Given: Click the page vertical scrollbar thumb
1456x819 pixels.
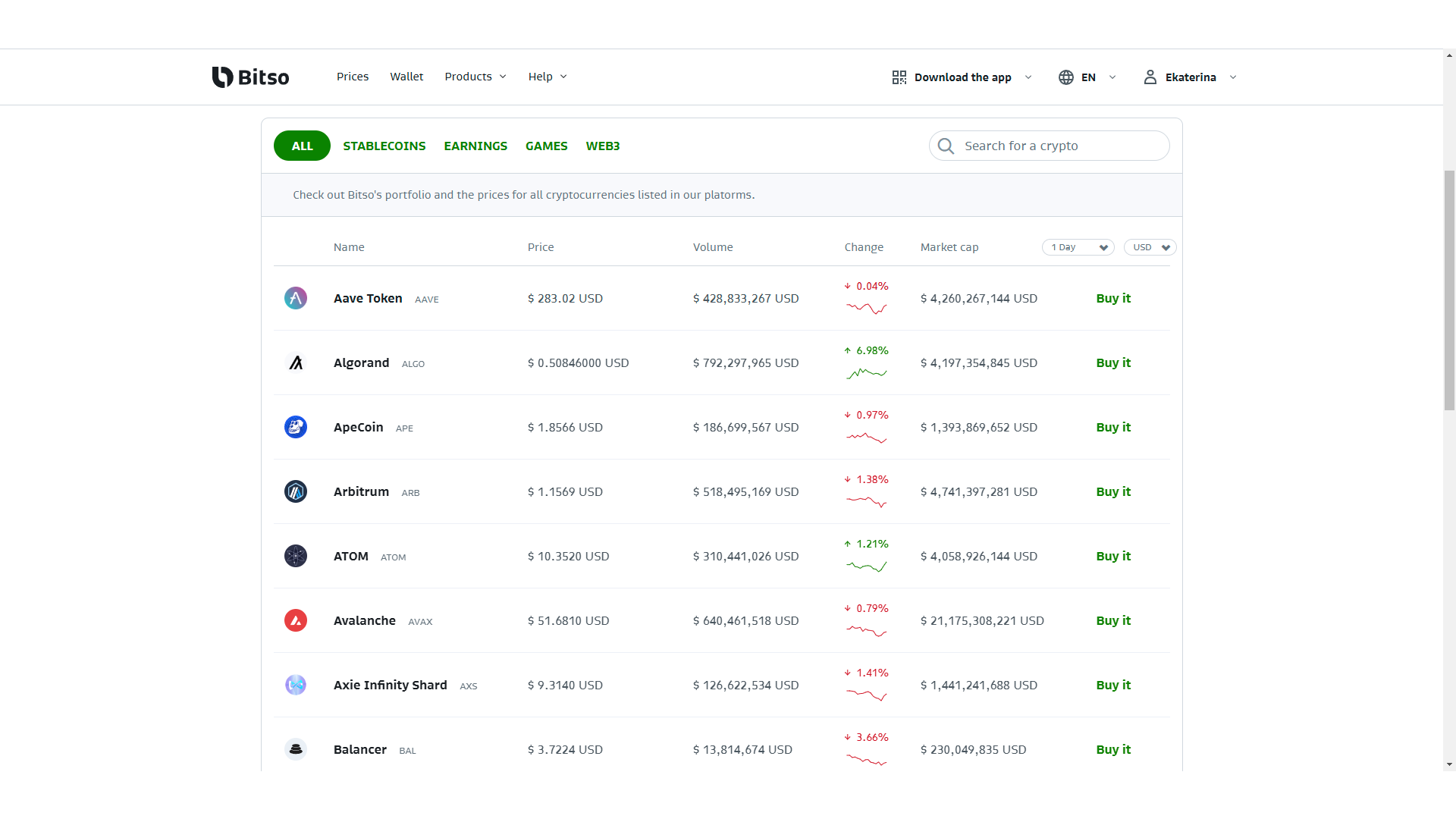Looking at the screenshot, I should pos(1449,290).
